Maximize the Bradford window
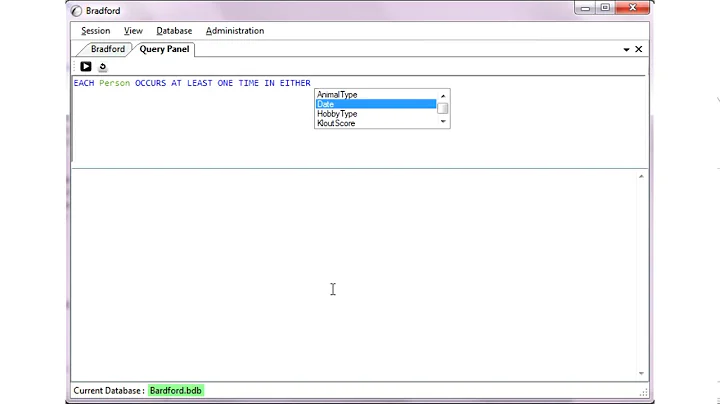This screenshot has width=720, height=404. [x=605, y=8]
